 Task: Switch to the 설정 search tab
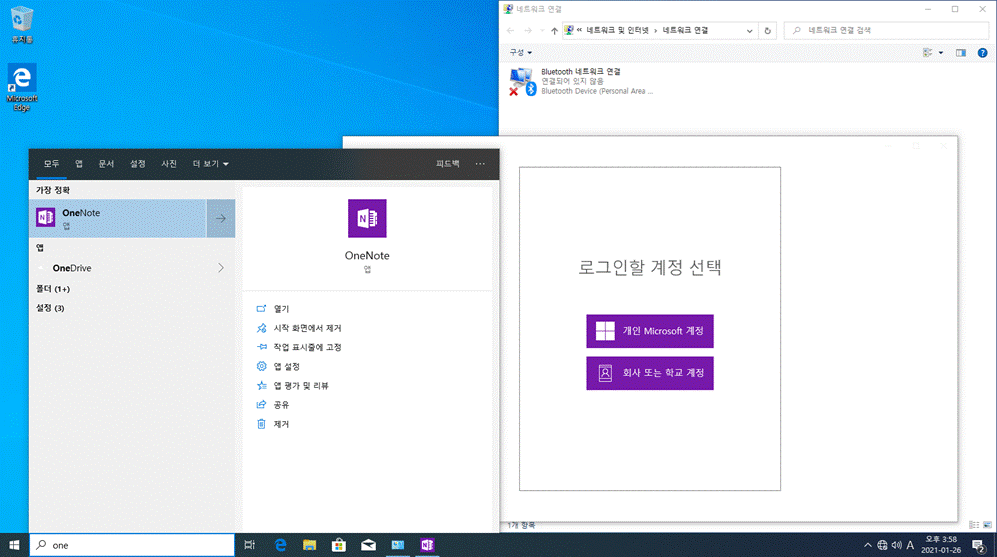click(137, 163)
